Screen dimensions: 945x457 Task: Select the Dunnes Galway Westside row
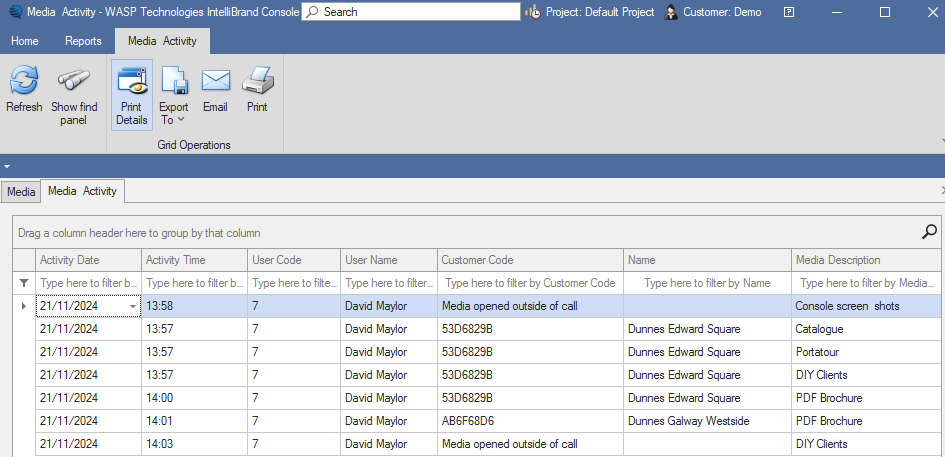688,421
